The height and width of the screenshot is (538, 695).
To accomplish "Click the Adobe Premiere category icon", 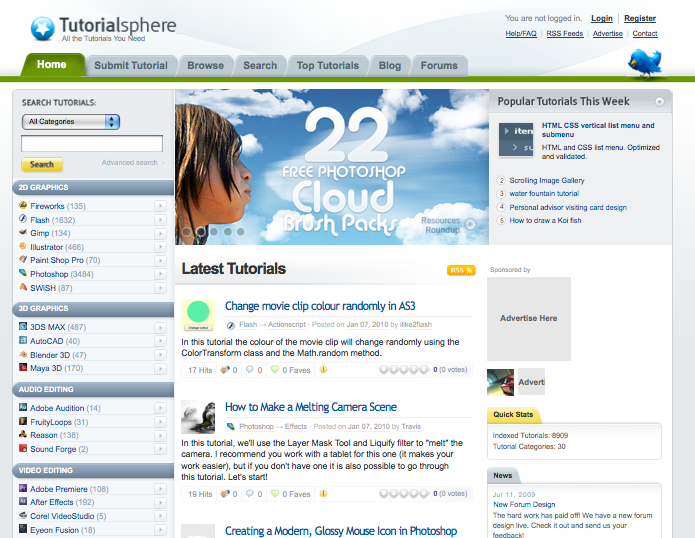I will [x=23, y=488].
